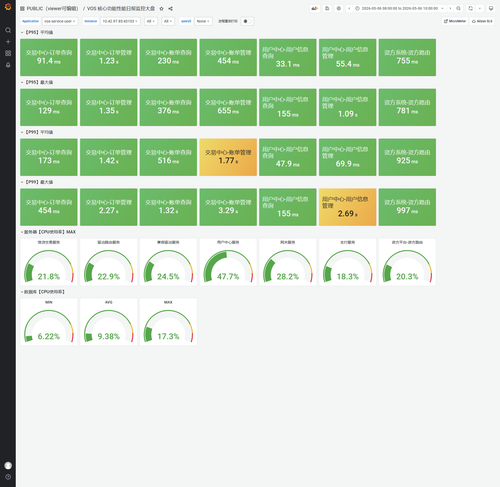The height and width of the screenshot is (487, 500).
Task: Click the 230 ms stat panel
Action: [168, 57]
